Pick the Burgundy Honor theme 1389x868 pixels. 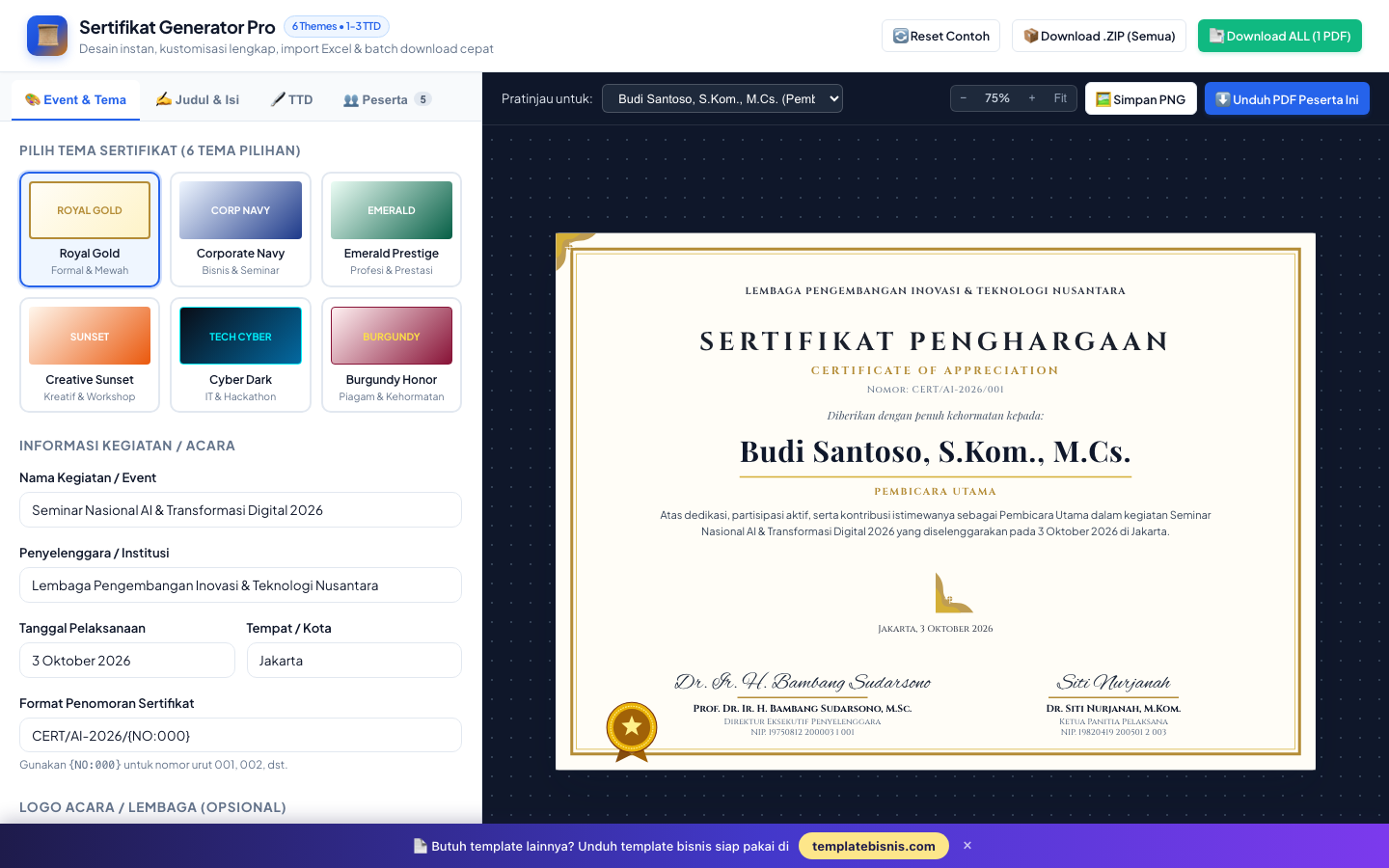pyautogui.click(x=392, y=355)
